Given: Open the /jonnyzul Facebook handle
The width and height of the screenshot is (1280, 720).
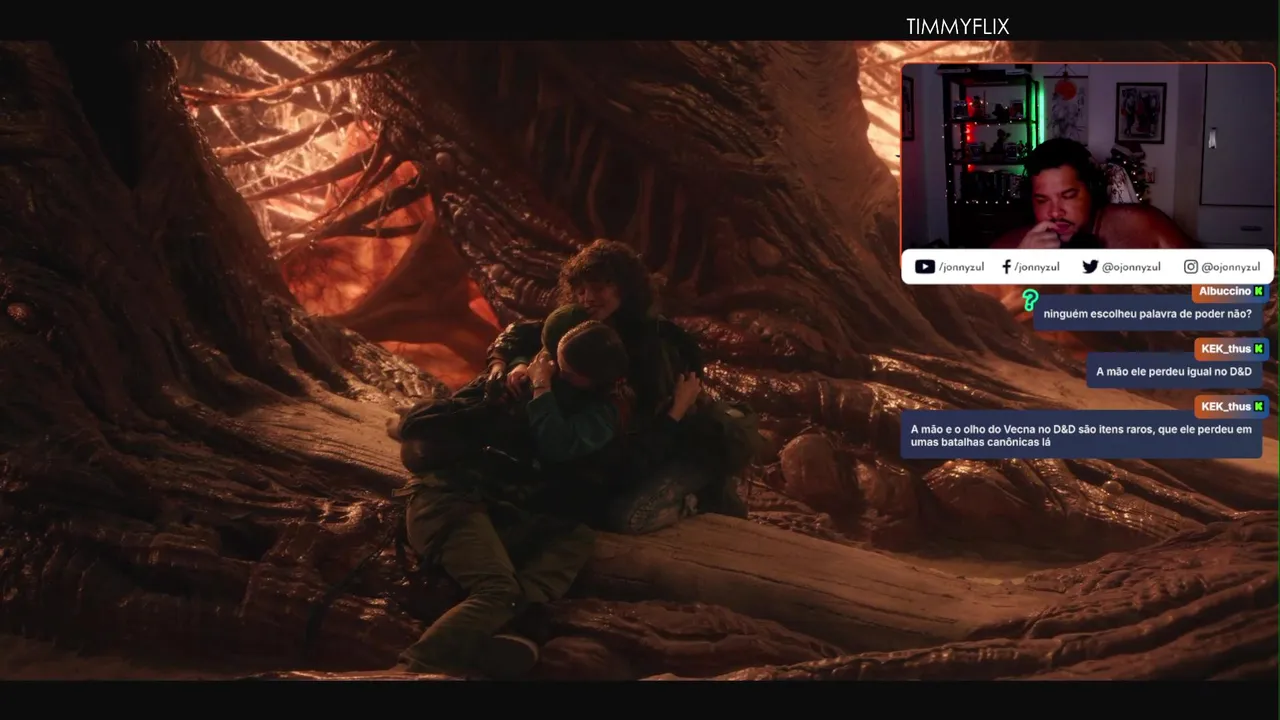Looking at the screenshot, I should pyautogui.click(x=1037, y=267).
